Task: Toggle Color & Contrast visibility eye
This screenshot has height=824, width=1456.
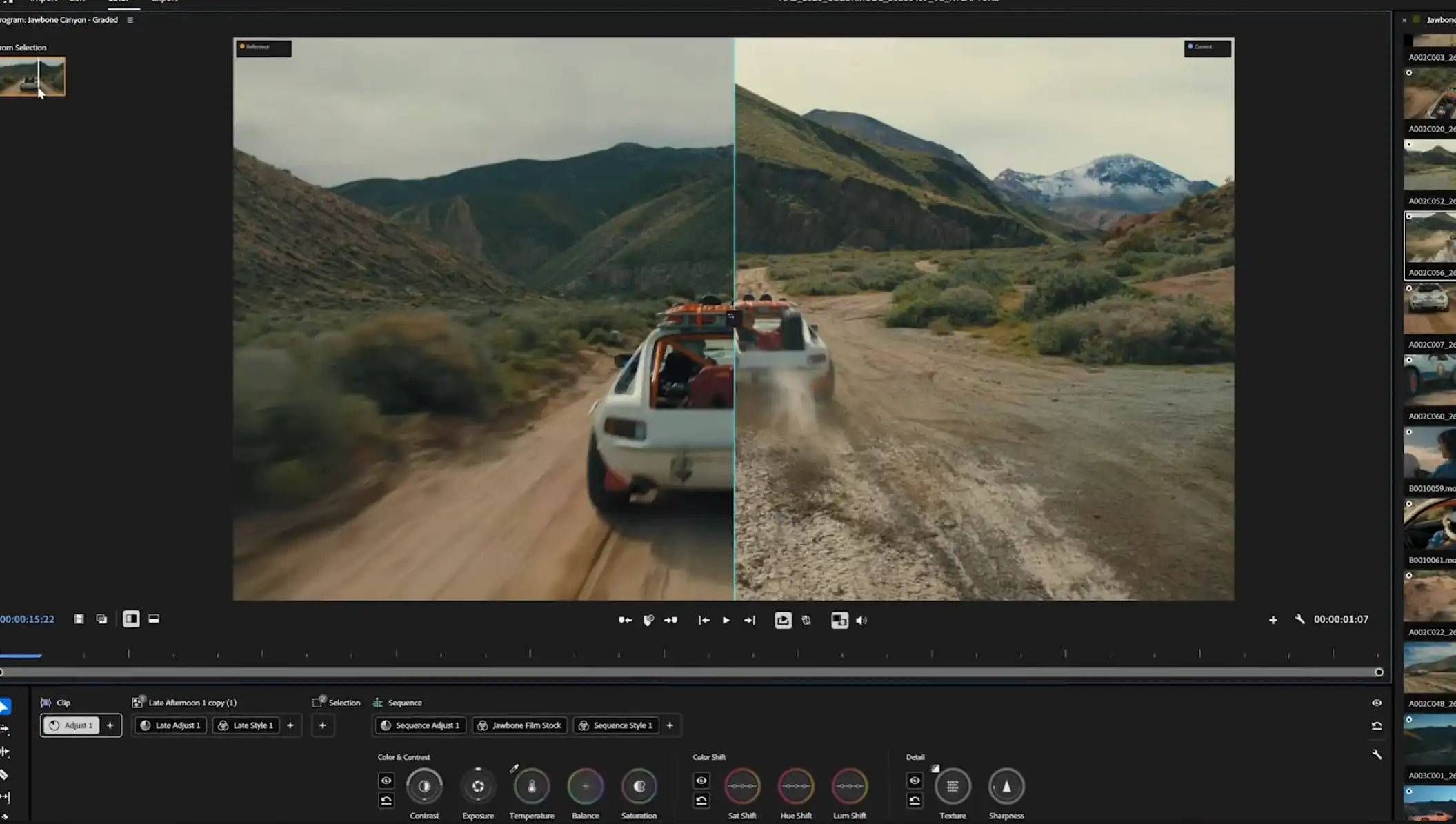Action: (386, 781)
